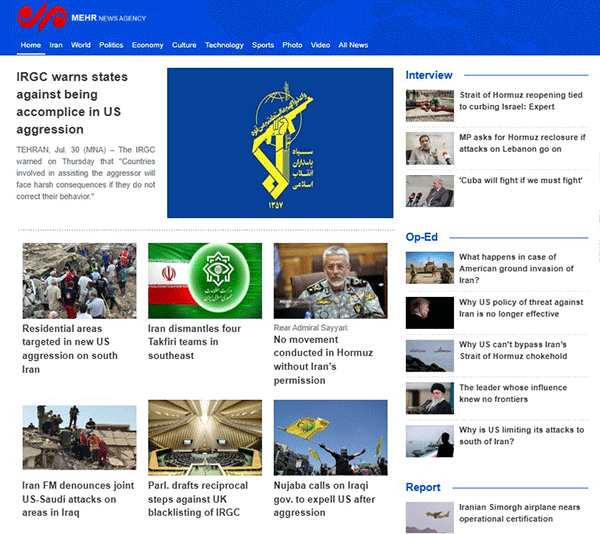Click the warships thumbnail for the Hormuz chokehold op-ed
This screenshot has width=600, height=534.
(x=430, y=356)
